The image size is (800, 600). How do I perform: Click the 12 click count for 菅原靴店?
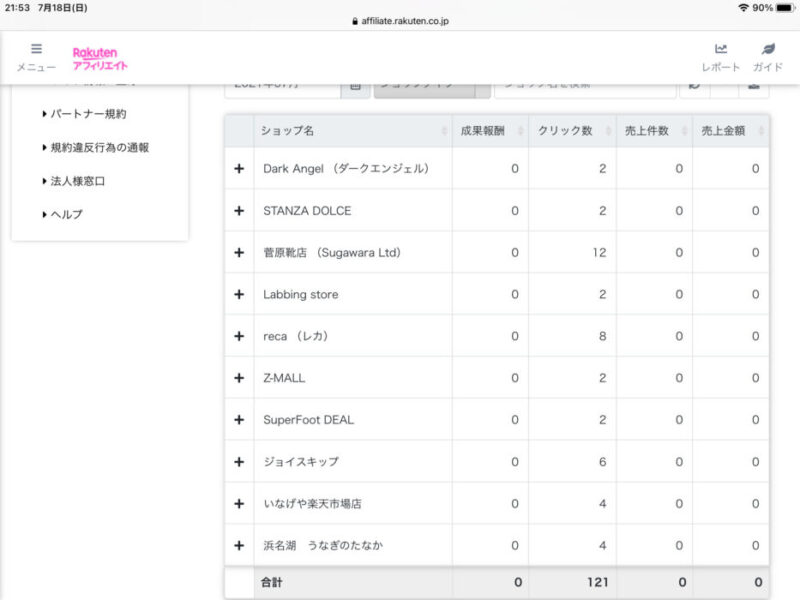tap(599, 253)
